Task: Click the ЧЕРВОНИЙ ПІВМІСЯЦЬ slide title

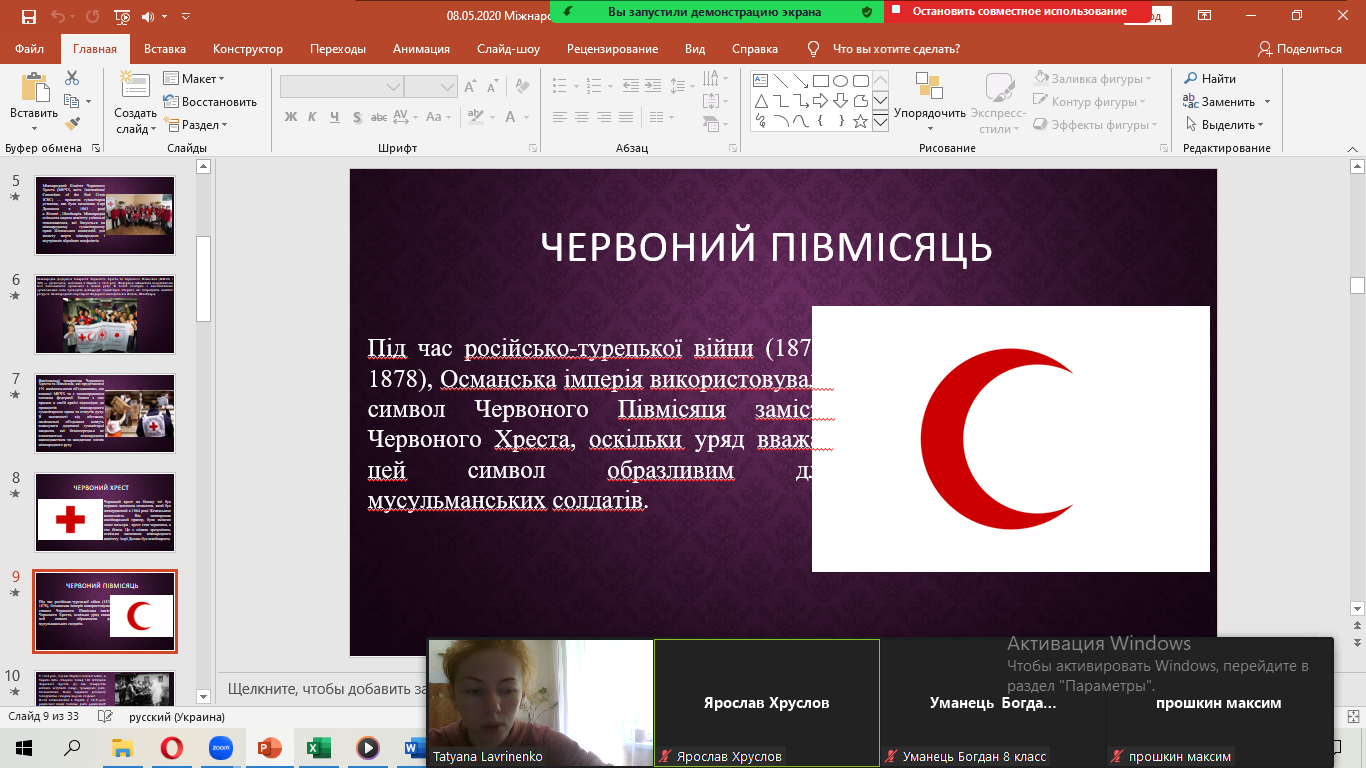Action: (x=766, y=248)
